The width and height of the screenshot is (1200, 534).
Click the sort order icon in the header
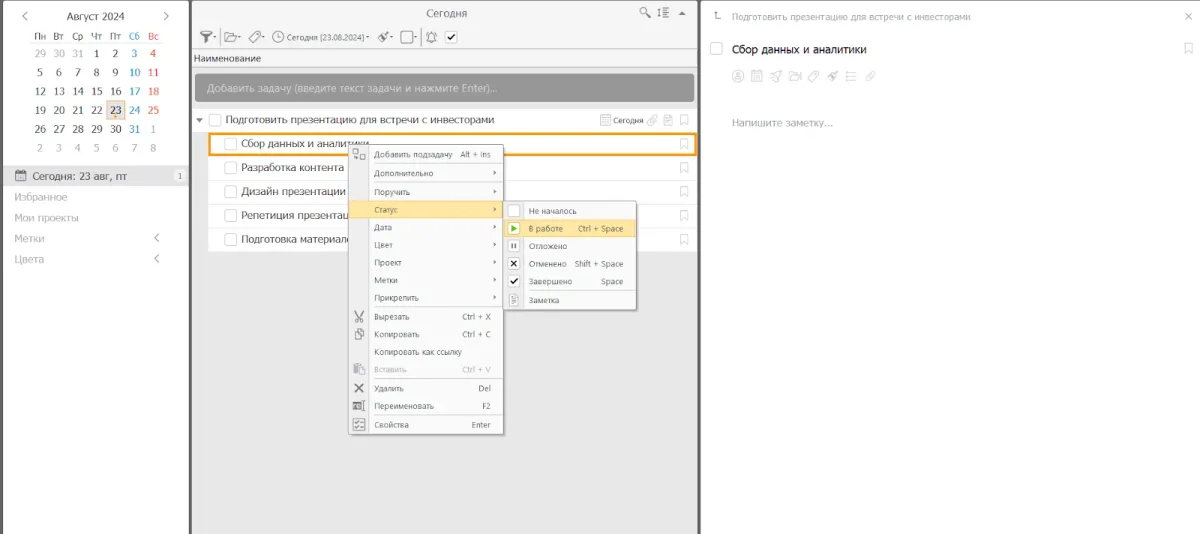coord(663,13)
